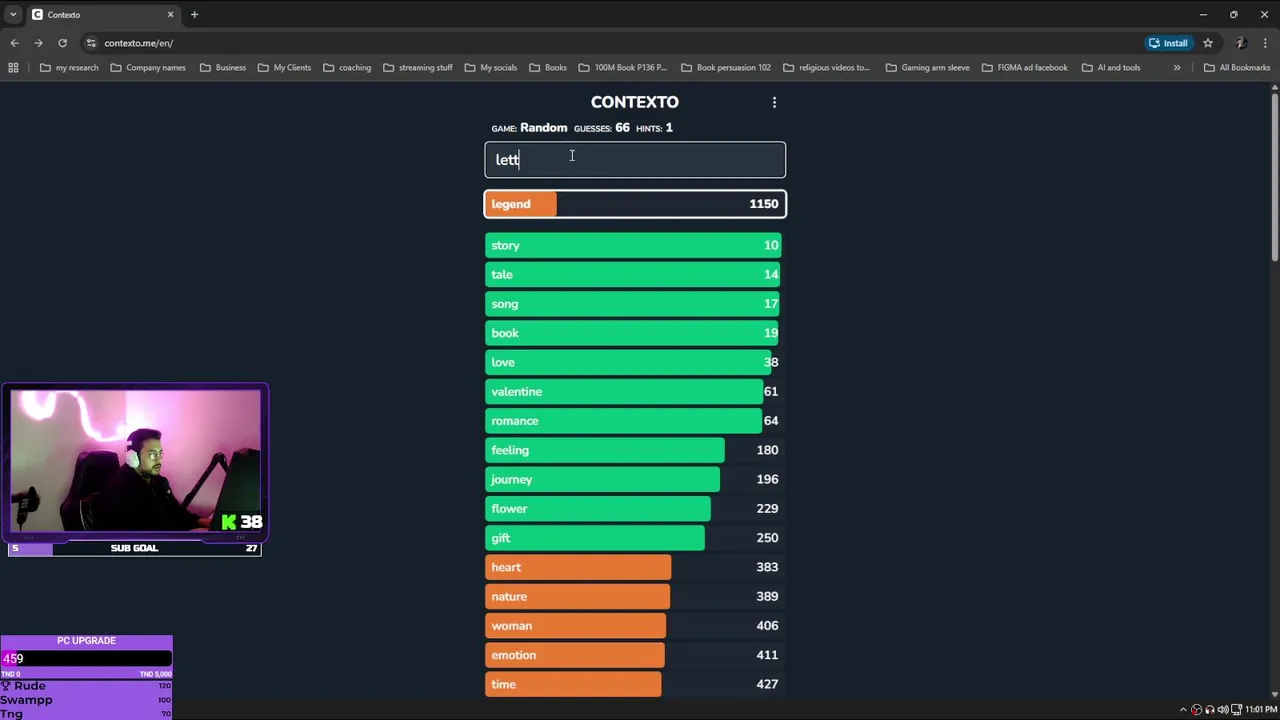Show hidden system tray icons chevron

pos(1183,709)
